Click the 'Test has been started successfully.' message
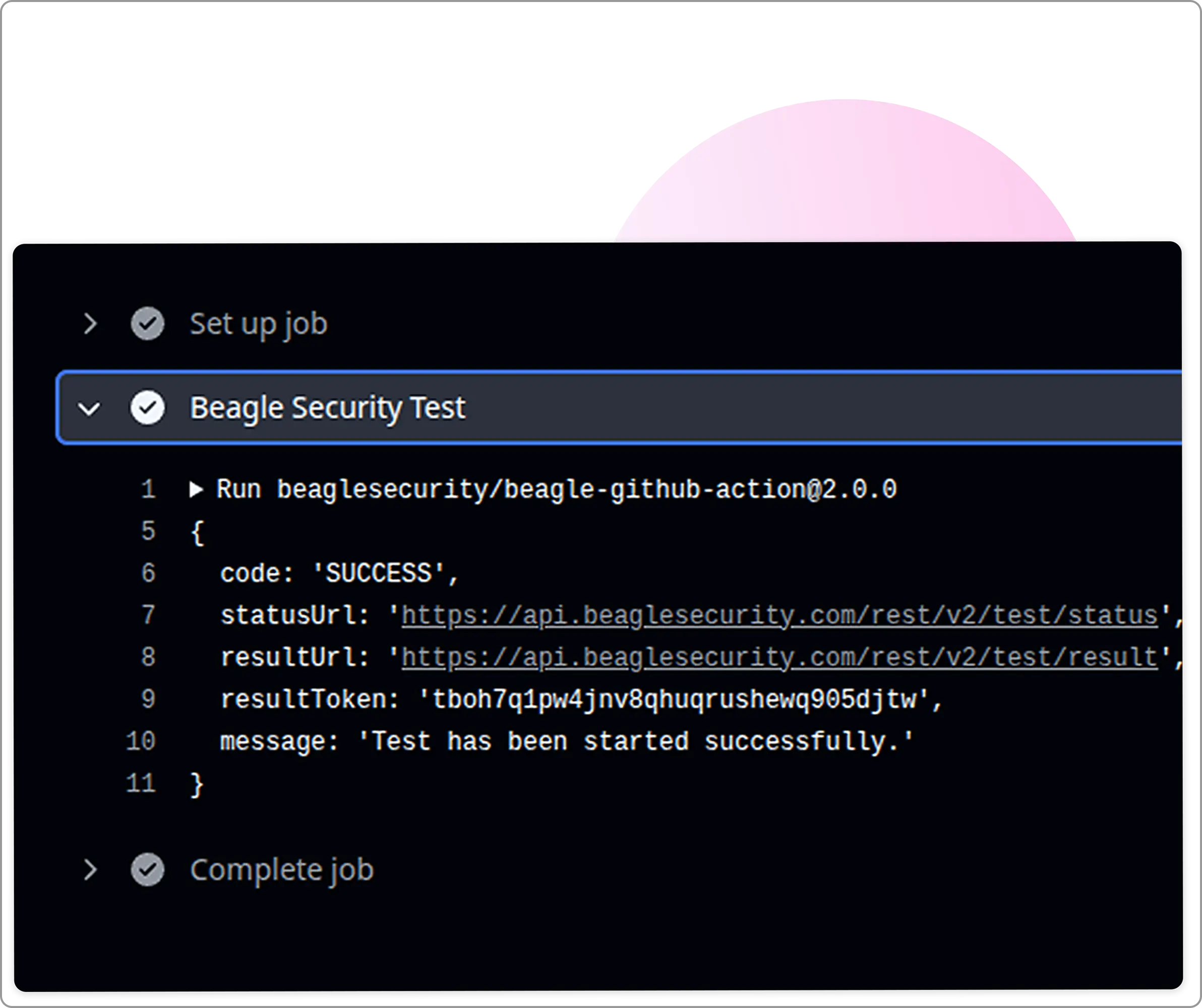Image resolution: width=1202 pixels, height=1008 pixels. tap(636, 742)
